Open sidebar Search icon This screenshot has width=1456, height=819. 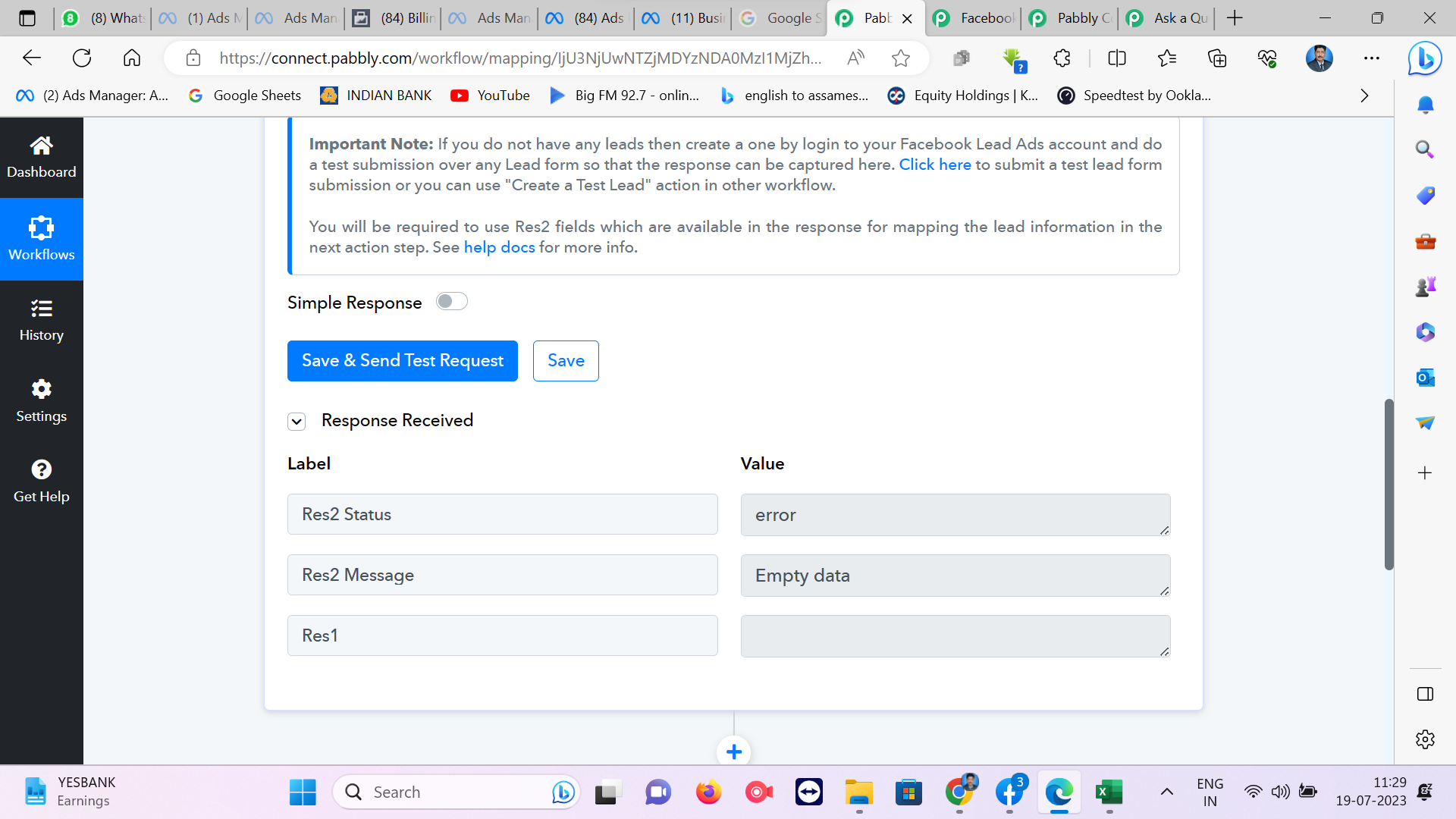1425,149
